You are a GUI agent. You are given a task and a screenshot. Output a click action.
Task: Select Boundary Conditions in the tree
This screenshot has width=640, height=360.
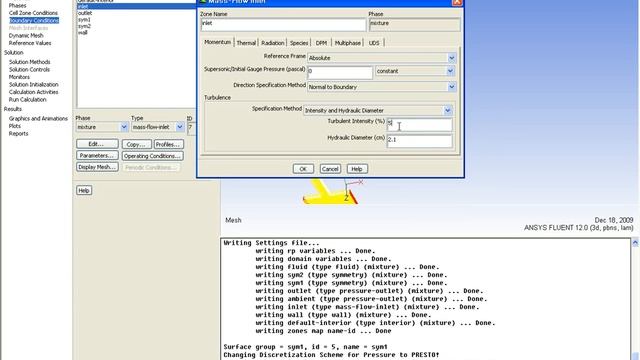34,20
